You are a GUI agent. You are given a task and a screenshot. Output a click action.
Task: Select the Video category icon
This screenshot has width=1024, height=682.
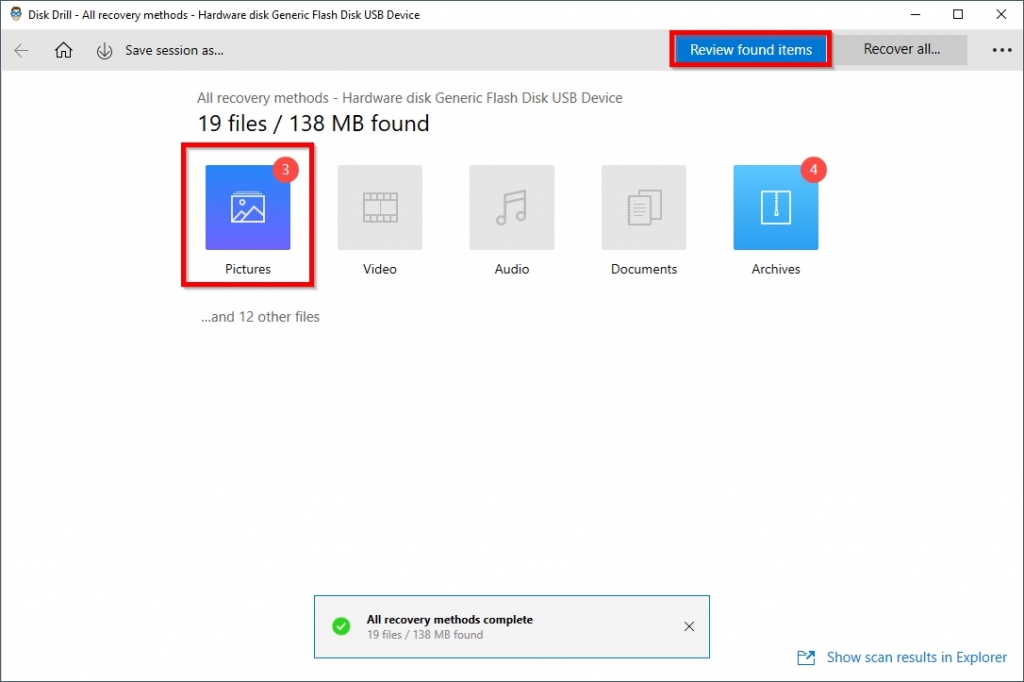click(379, 208)
